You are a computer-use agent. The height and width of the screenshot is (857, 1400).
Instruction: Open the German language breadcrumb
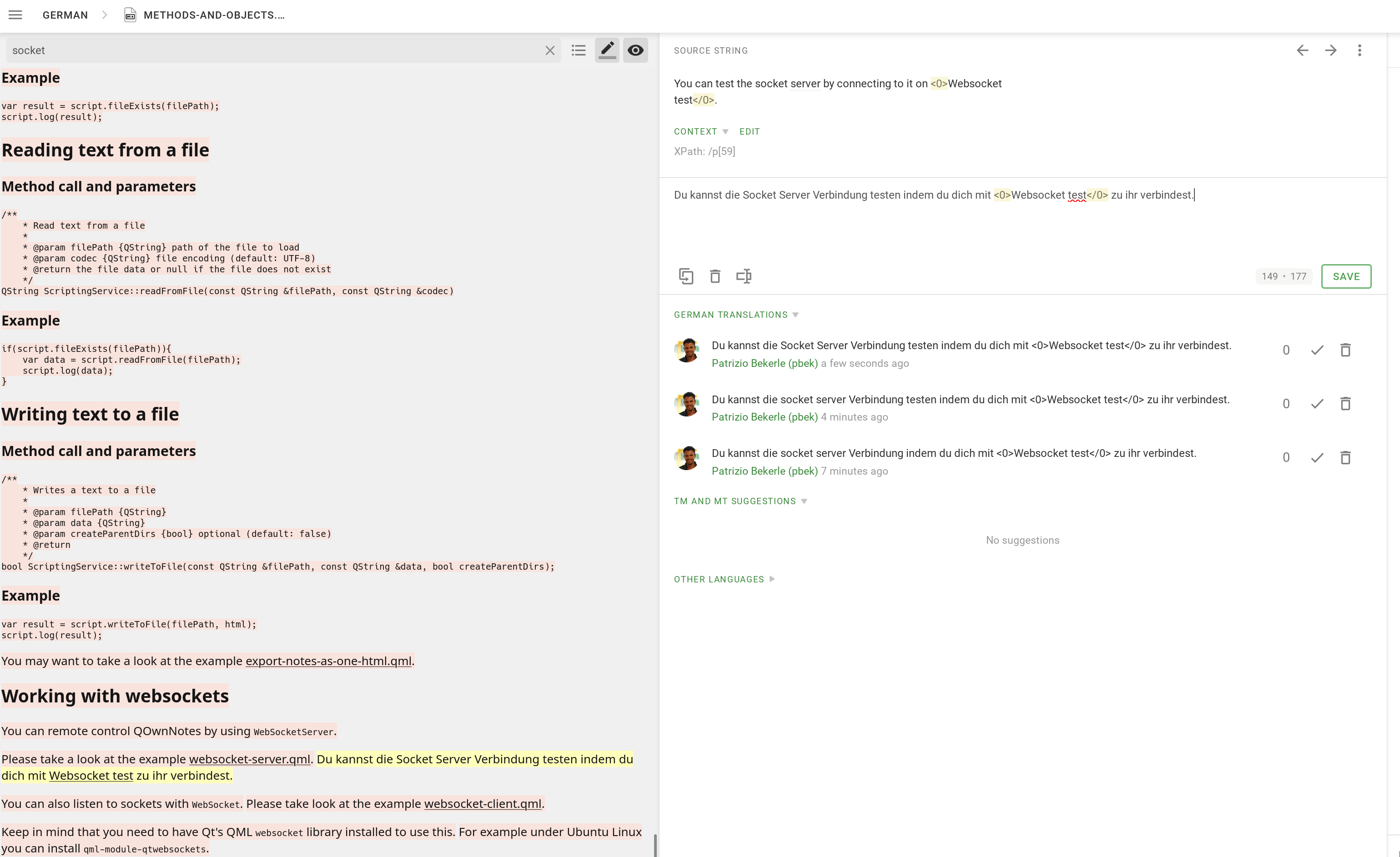pyautogui.click(x=65, y=15)
